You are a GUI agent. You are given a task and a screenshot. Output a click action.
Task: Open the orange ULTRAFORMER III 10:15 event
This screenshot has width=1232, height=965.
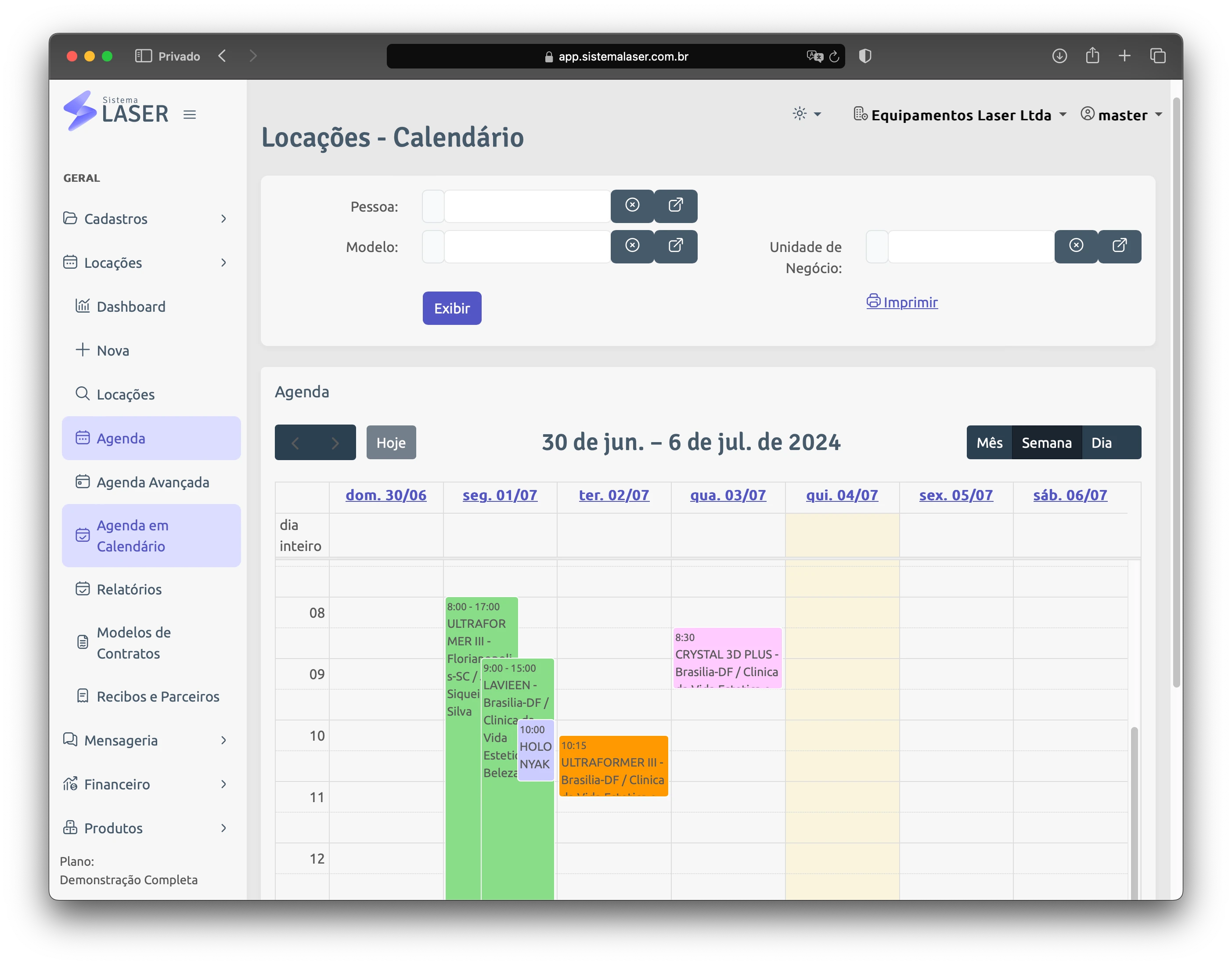click(613, 766)
